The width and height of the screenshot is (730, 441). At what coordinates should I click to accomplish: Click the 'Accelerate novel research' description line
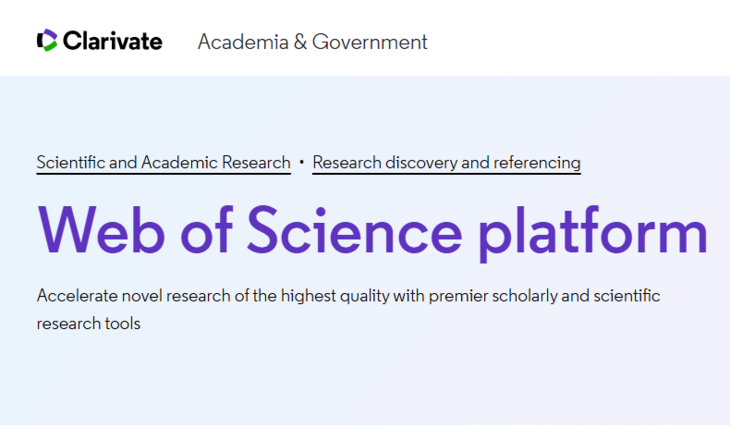point(349,296)
